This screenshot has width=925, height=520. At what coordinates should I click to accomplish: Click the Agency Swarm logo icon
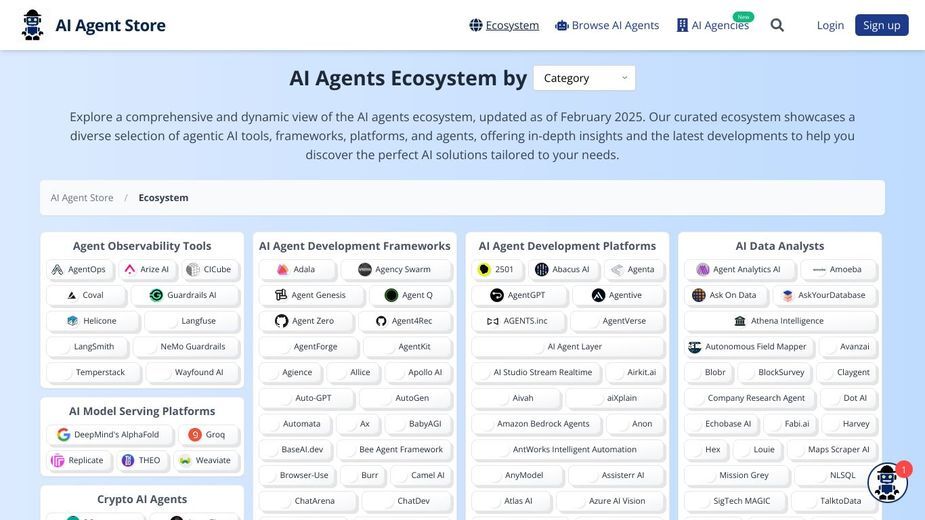coord(365,270)
